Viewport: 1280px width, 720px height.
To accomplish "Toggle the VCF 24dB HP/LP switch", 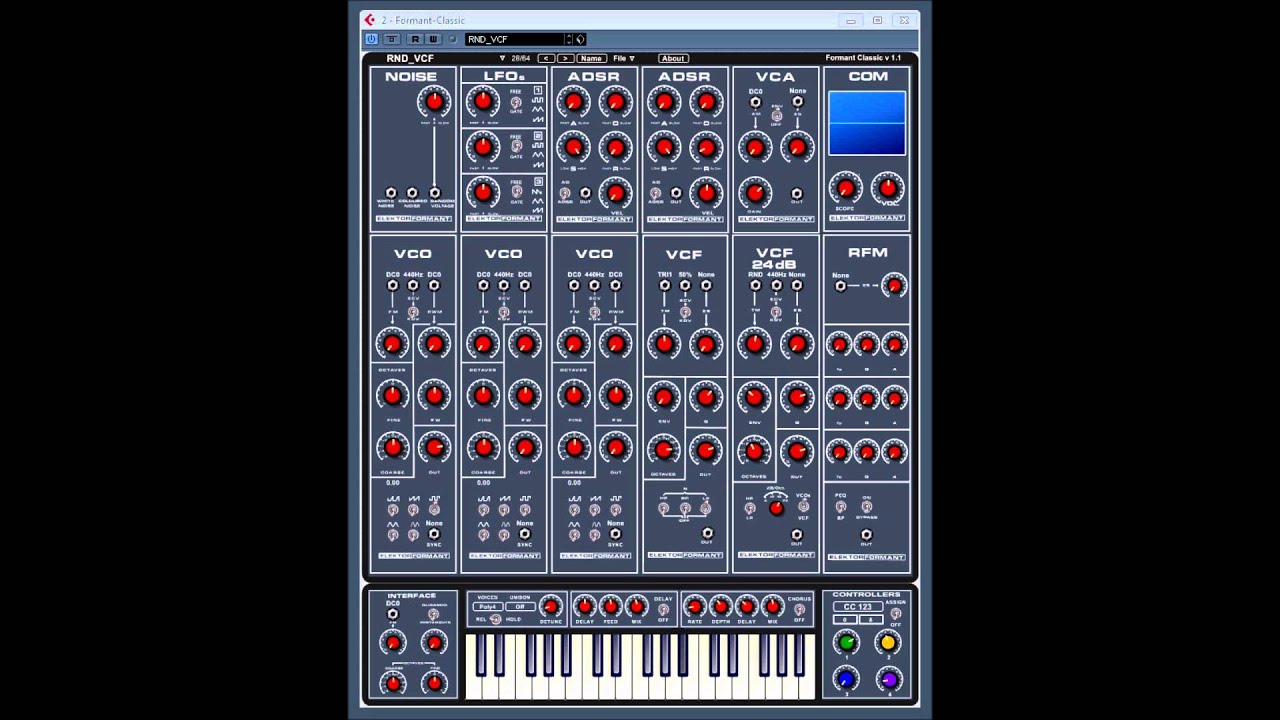I will click(750, 508).
